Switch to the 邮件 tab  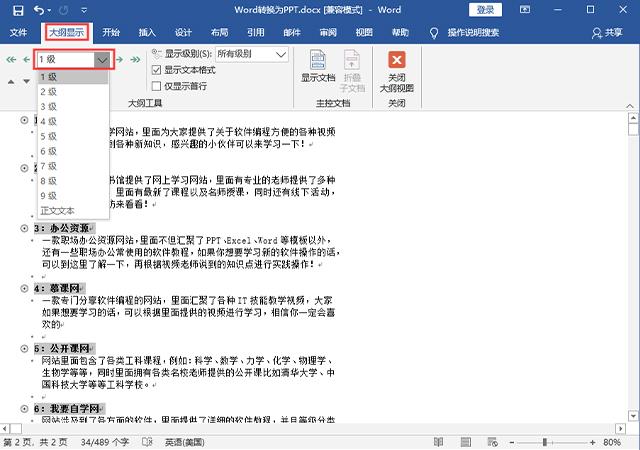click(x=292, y=32)
